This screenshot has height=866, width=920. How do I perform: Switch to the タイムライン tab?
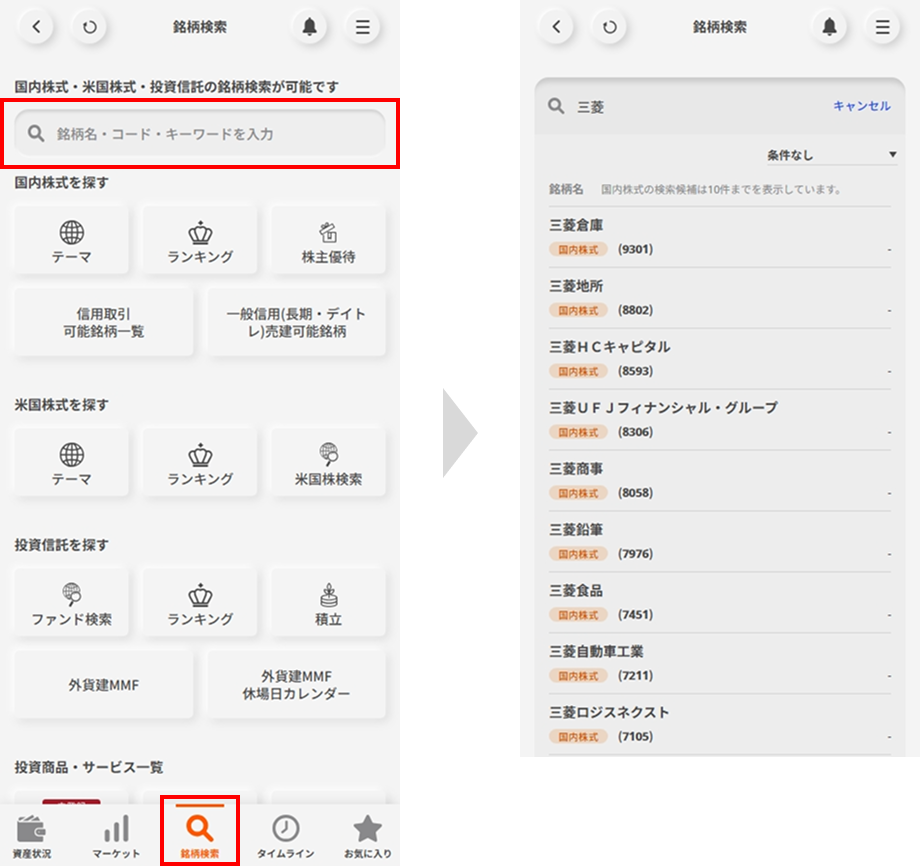point(285,836)
